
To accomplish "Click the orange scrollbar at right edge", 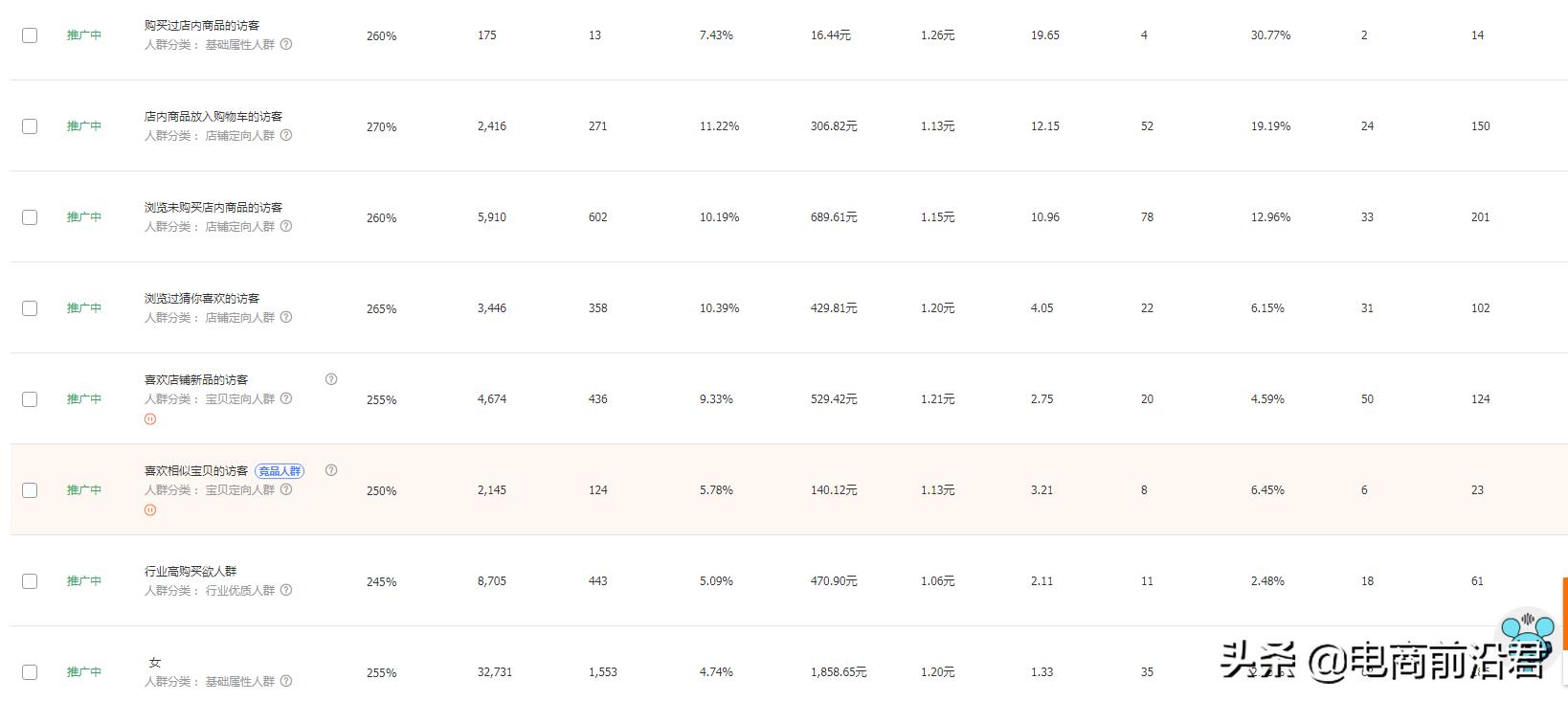I will point(1564,613).
